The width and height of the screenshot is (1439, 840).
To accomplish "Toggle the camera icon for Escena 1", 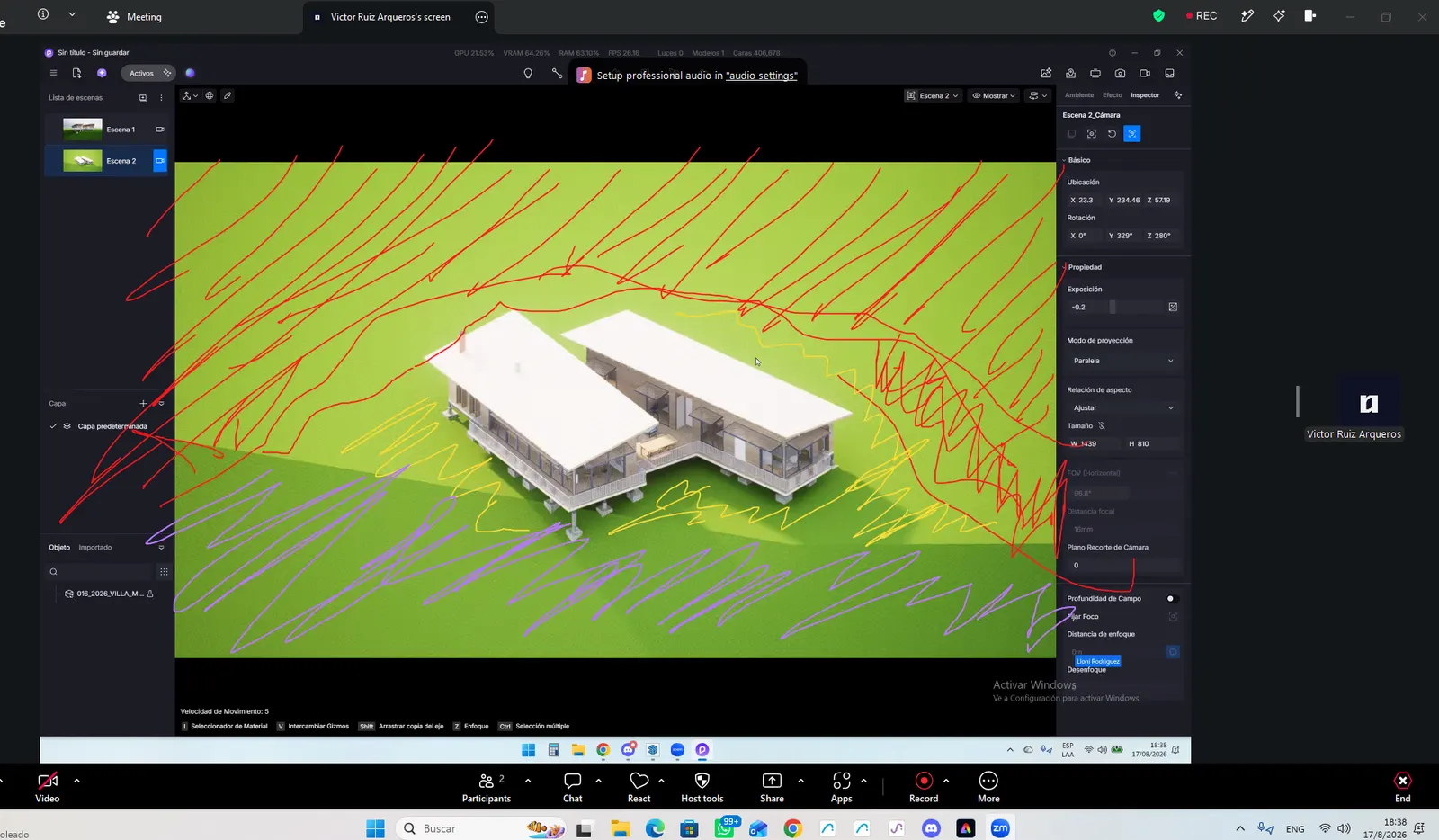I will pos(160,130).
